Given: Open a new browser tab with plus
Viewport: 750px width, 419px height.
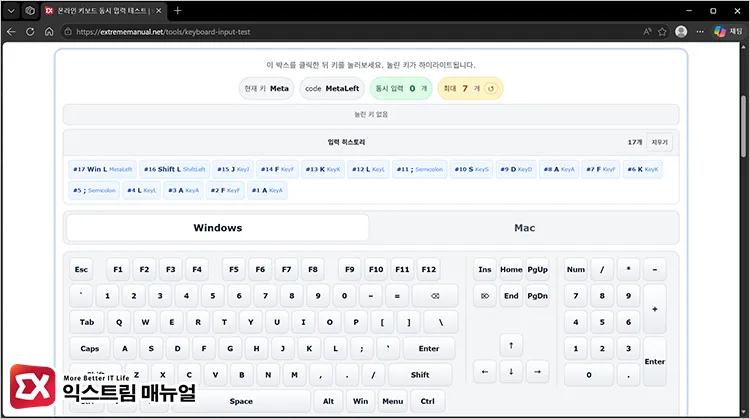Looking at the screenshot, I should [177, 11].
